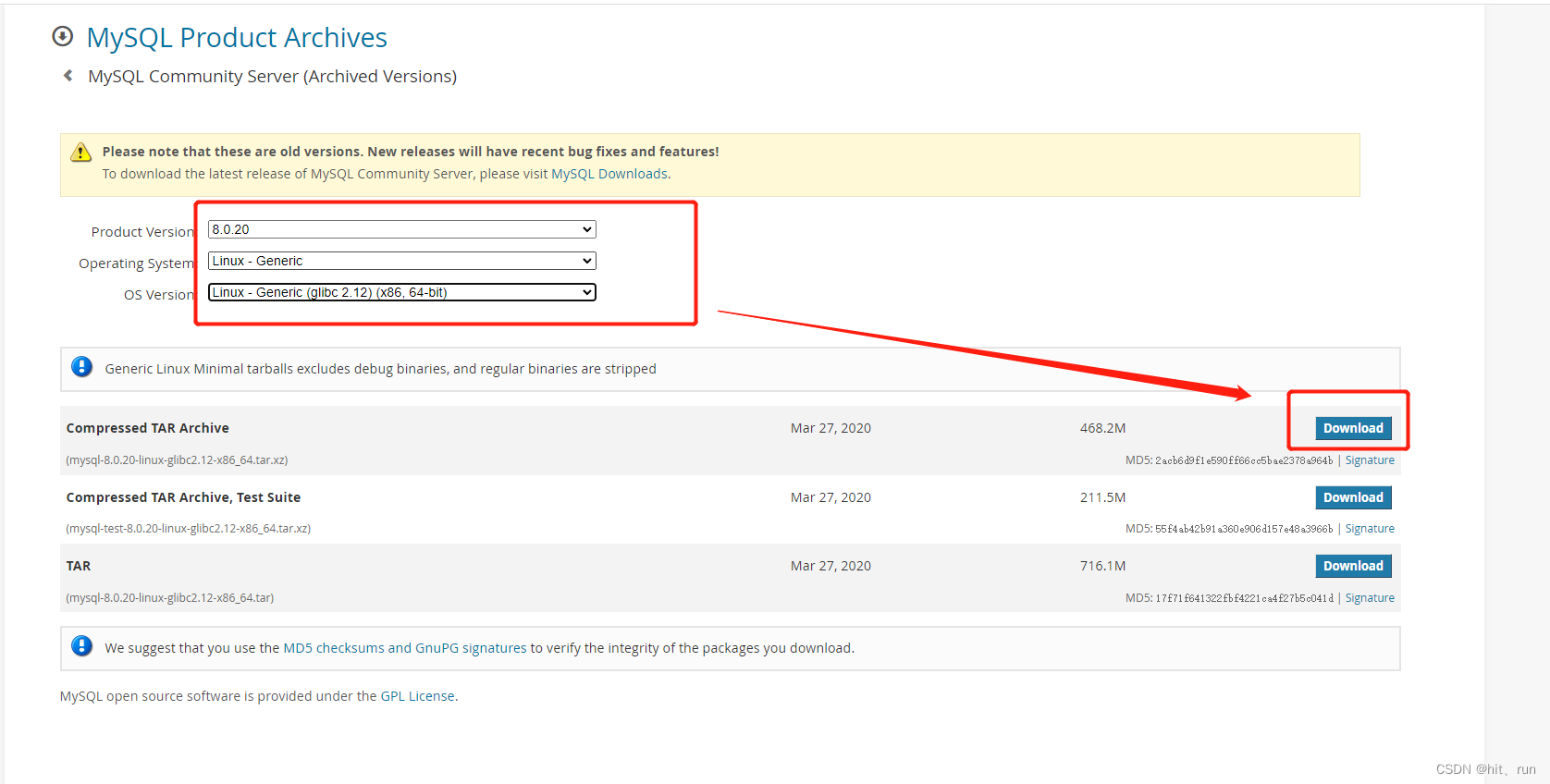Click the MD5 hash starting with 55f4ab42
Image resolution: width=1550 pixels, height=784 pixels.
click(1244, 529)
